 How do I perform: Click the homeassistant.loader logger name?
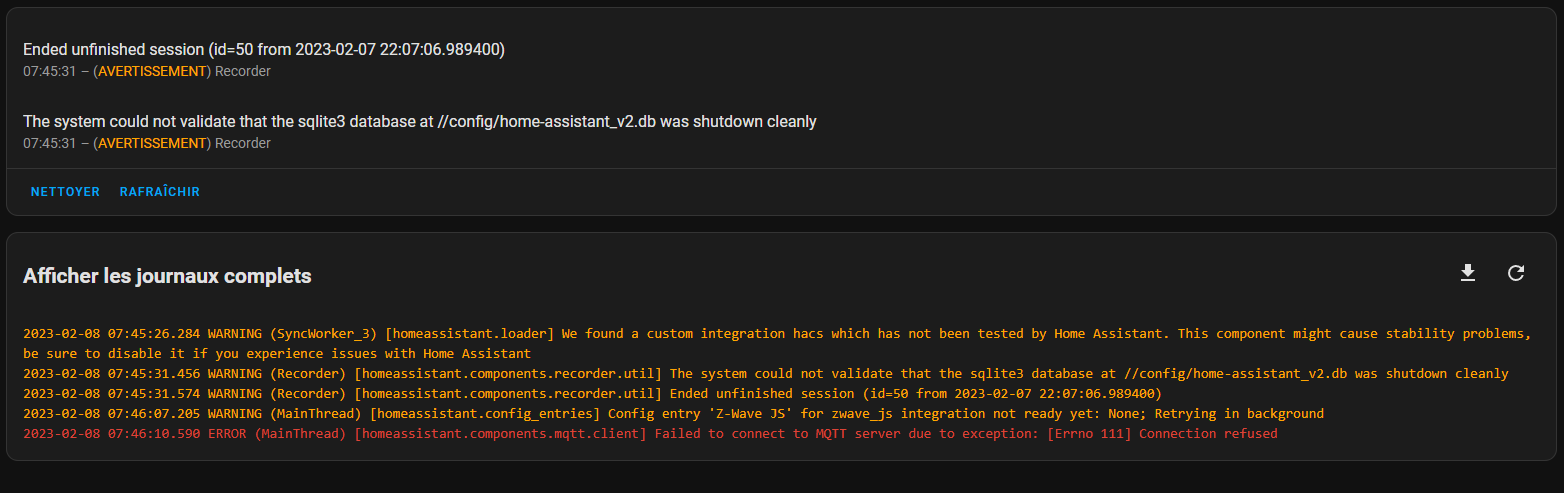(x=469, y=333)
